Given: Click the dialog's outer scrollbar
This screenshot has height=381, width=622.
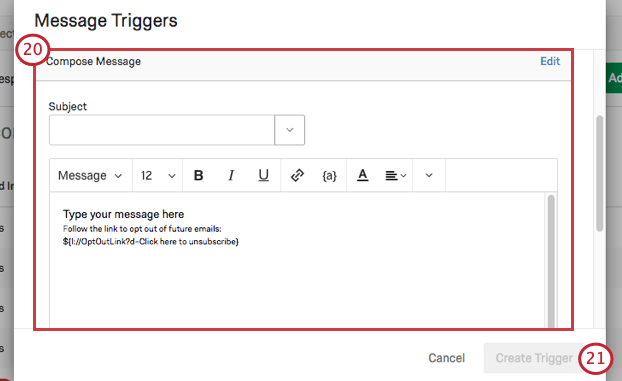Looking at the screenshot, I should pyautogui.click(x=599, y=173).
